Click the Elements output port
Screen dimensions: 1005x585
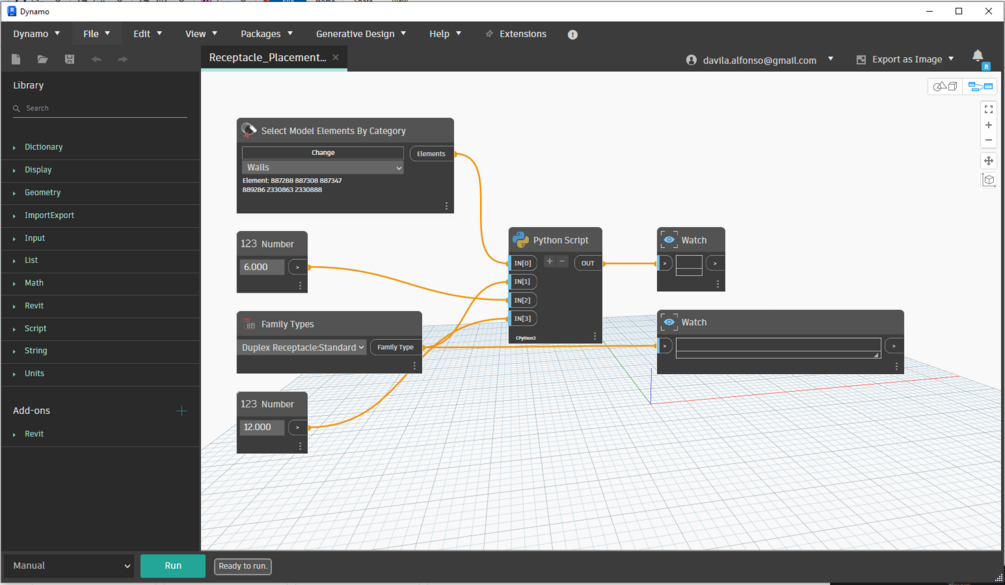pyautogui.click(x=431, y=154)
